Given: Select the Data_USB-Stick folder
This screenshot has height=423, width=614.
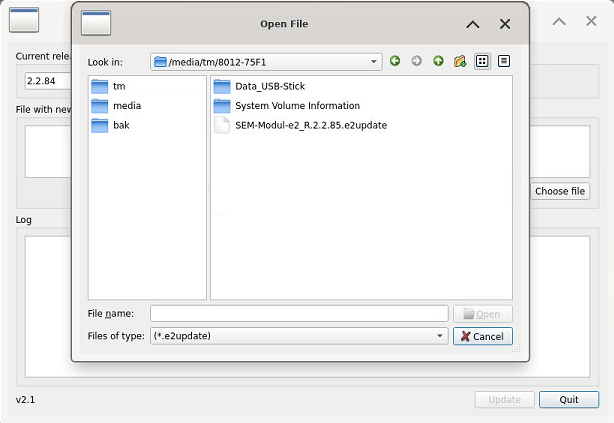Looking at the screenshot, I should [x=269, y=86].
